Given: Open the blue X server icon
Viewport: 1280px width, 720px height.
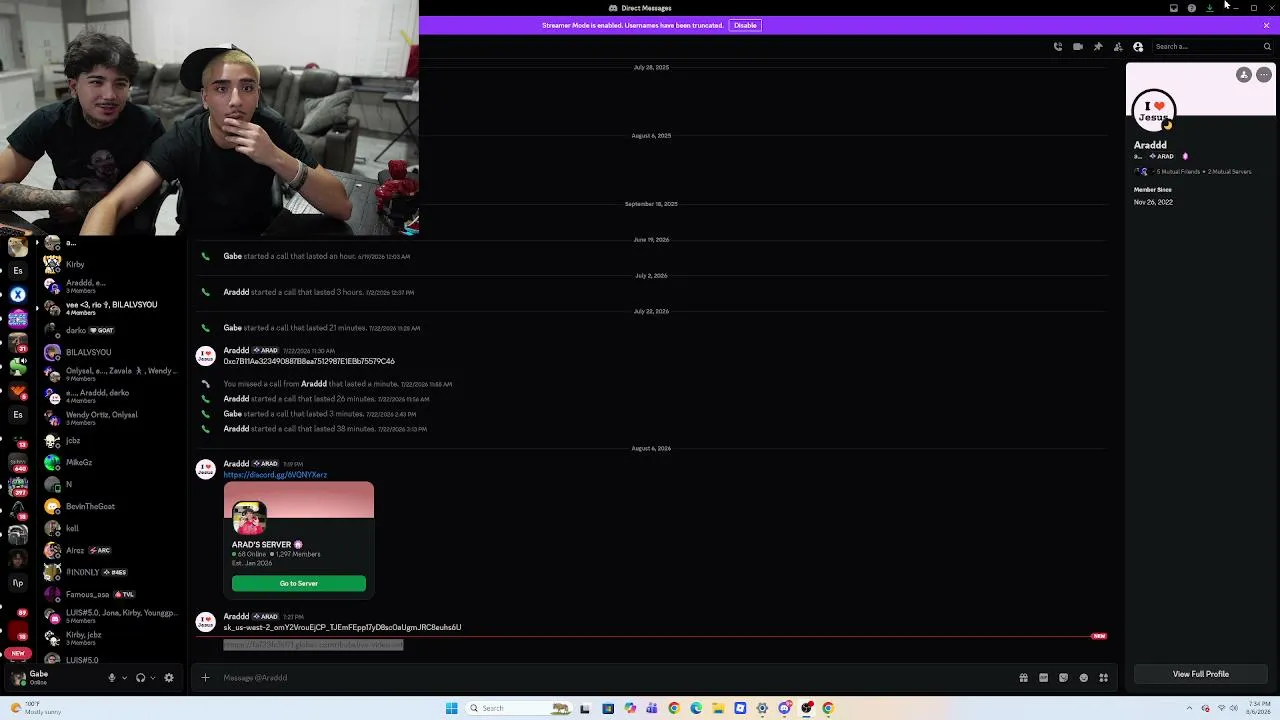Looking at the screenshot, I should click(18, 294).
